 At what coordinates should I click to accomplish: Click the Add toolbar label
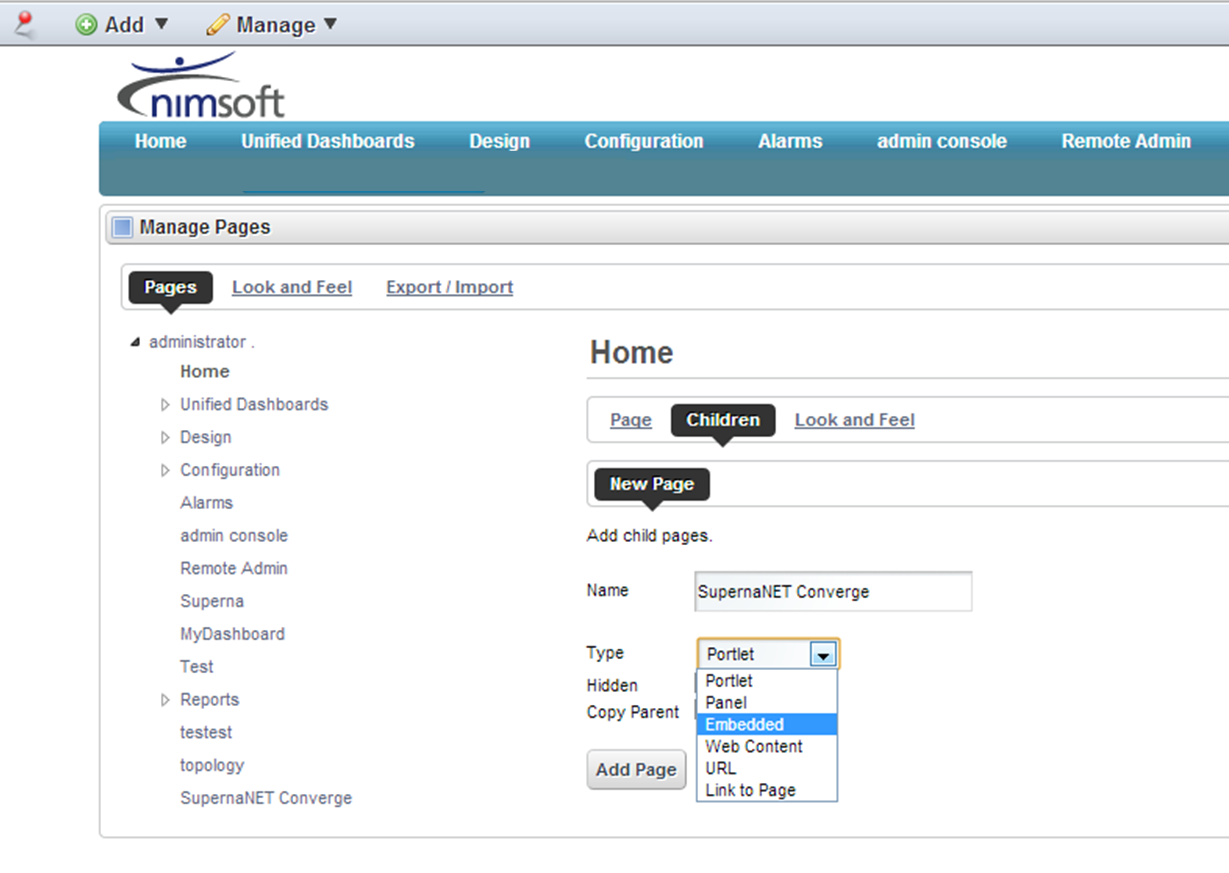[x=125, y=25]
